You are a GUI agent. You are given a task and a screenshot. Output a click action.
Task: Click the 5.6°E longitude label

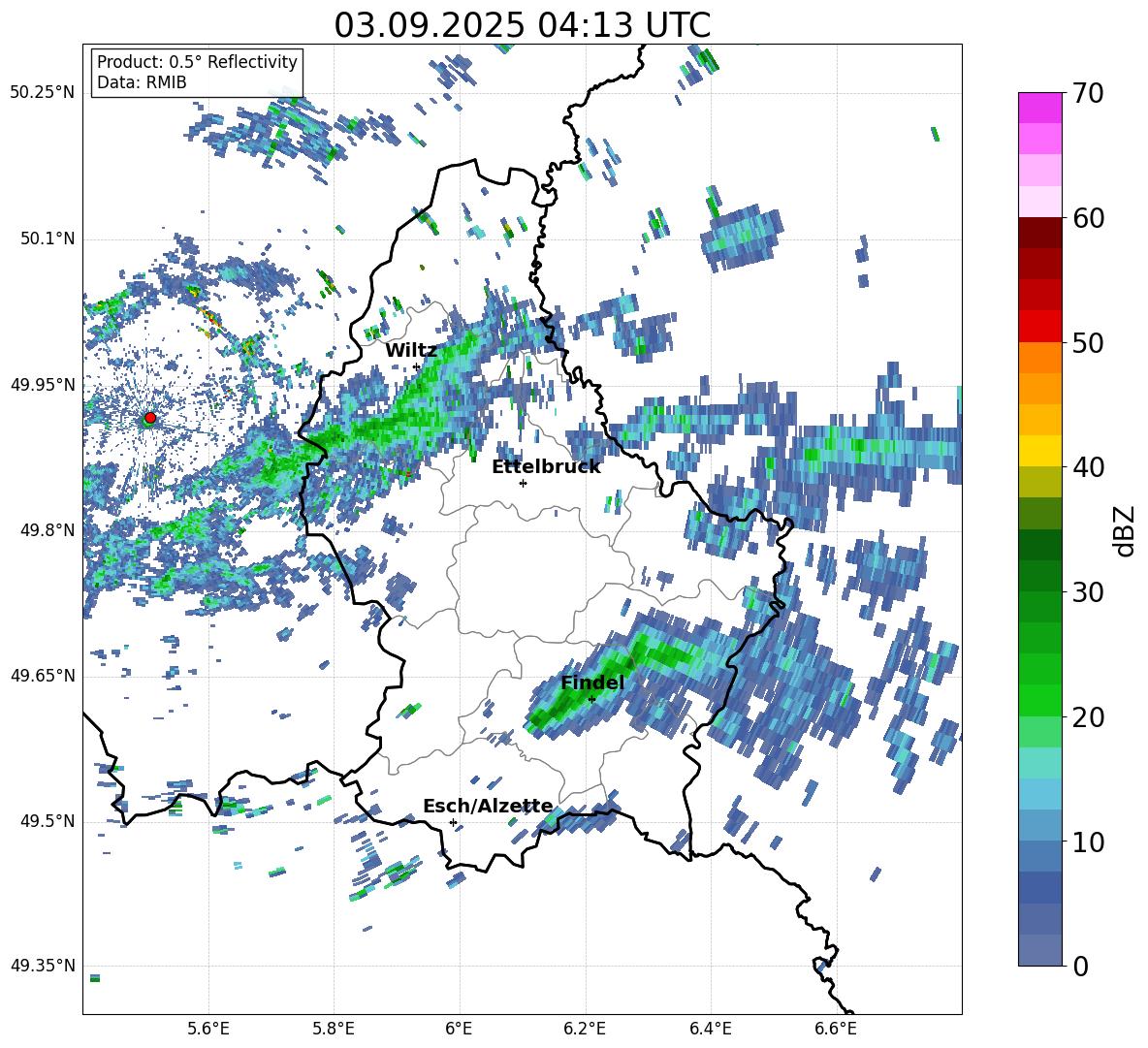coord(208,1029)
